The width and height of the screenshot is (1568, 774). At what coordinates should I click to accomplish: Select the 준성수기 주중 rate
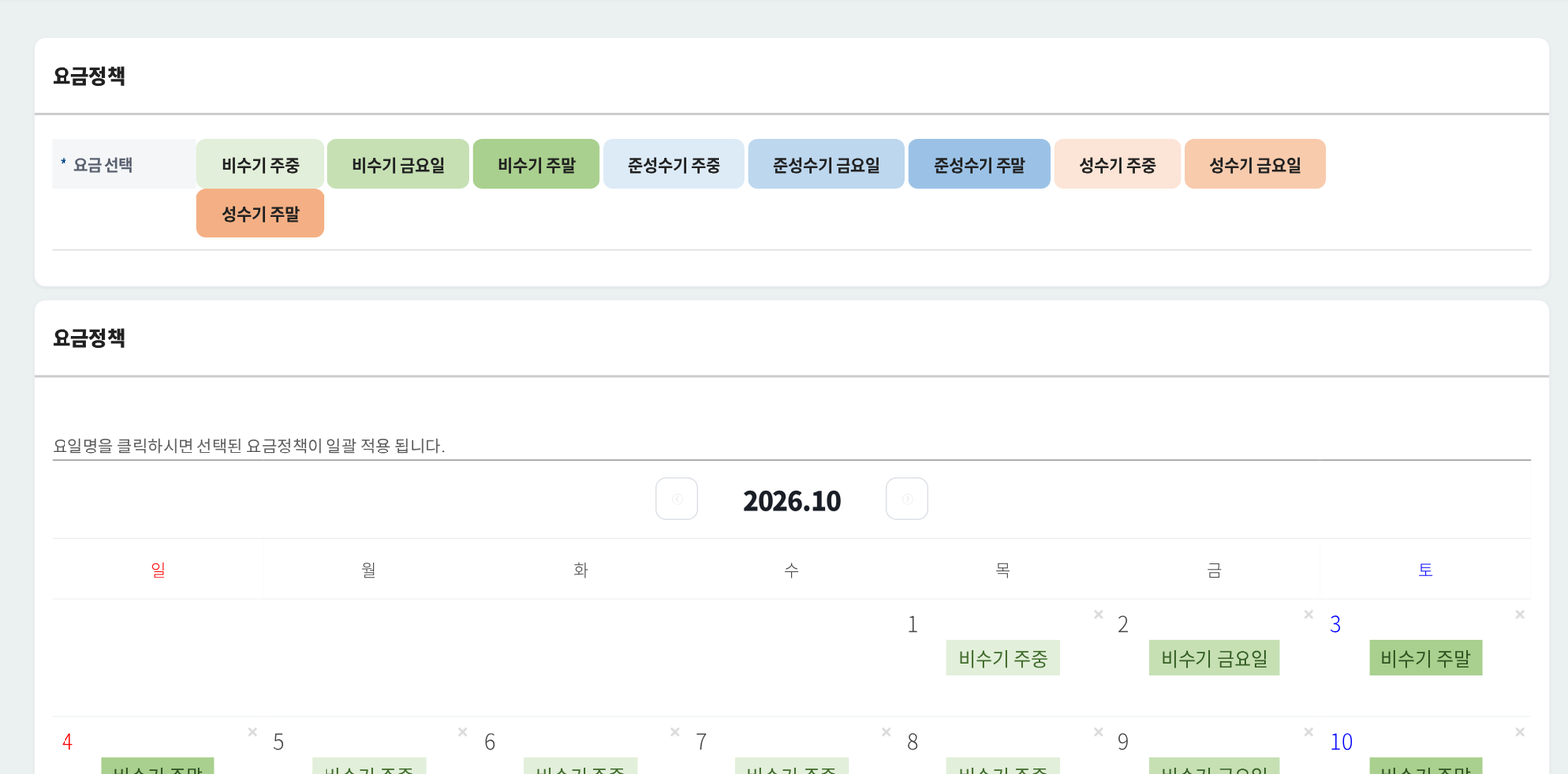[674, 164]
